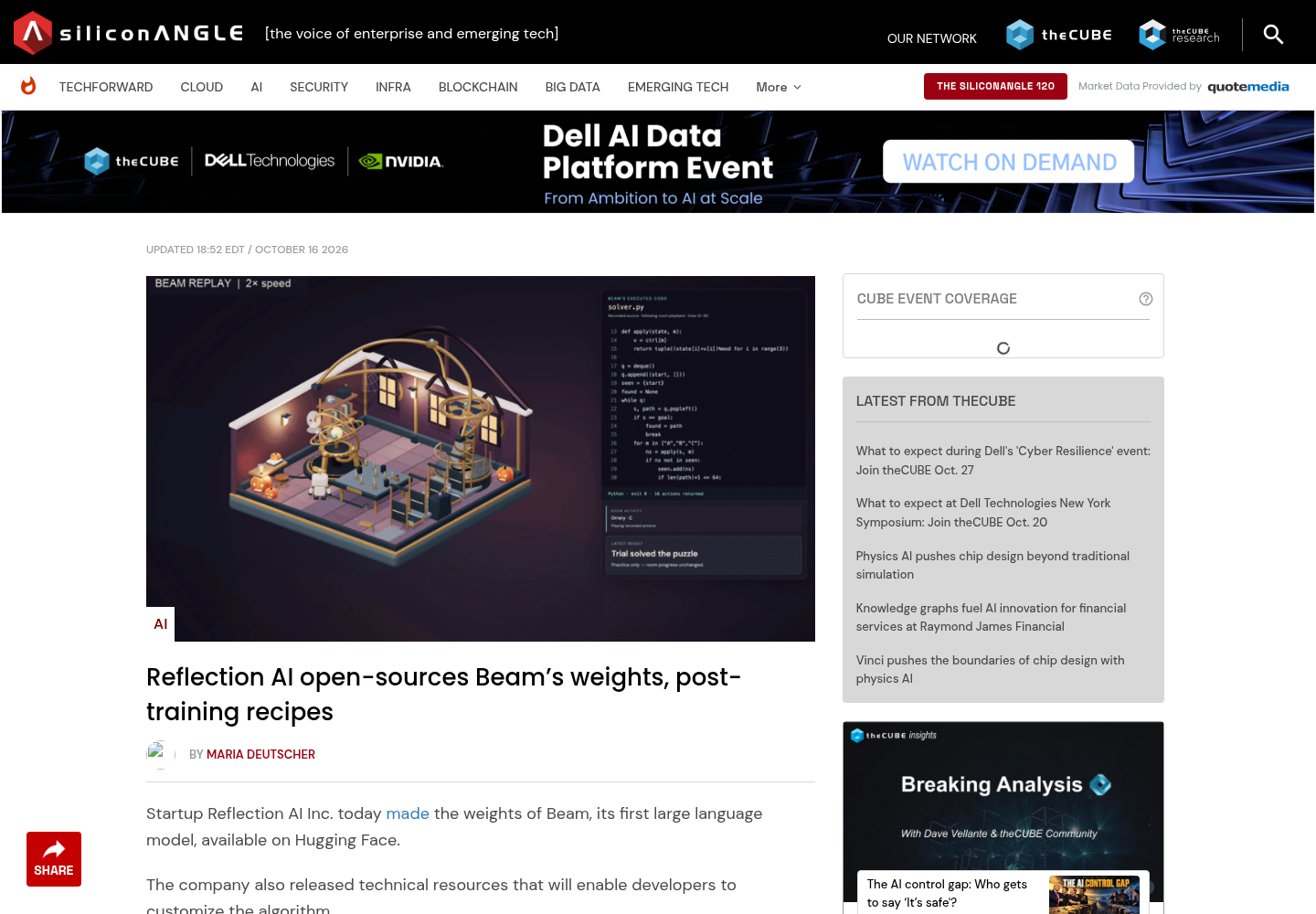
Task: Open the BLOCKCHAIN section
Action: 478,87
